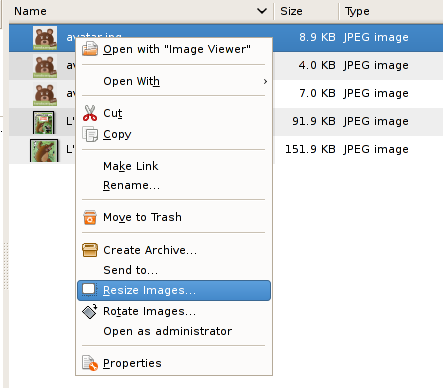Viewport: 443px width, 388px height.
Task: Expand the Open With submenu arrow
Action: click(265, 81)
